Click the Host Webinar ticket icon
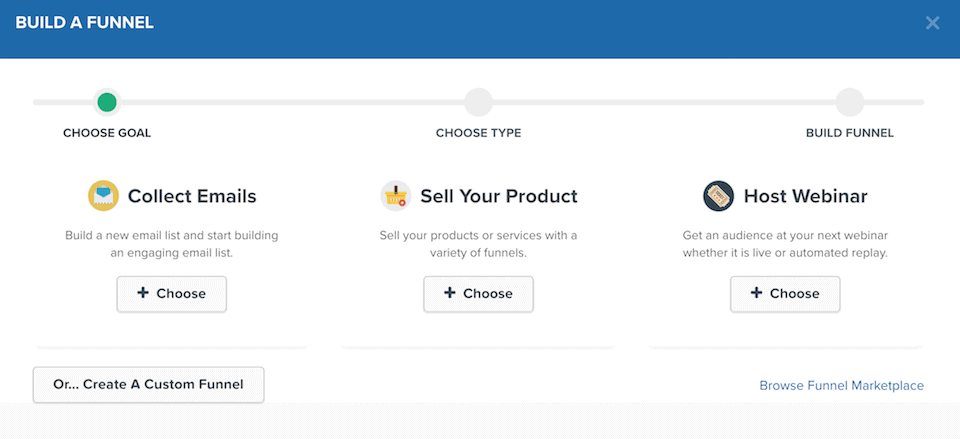This screenshot has height=439, width=960. click(x=718, y=196)
